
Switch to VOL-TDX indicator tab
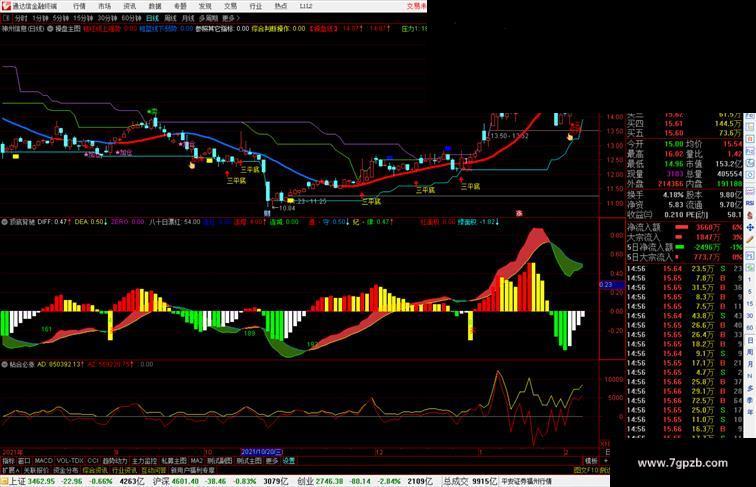[x=70, y=461]
